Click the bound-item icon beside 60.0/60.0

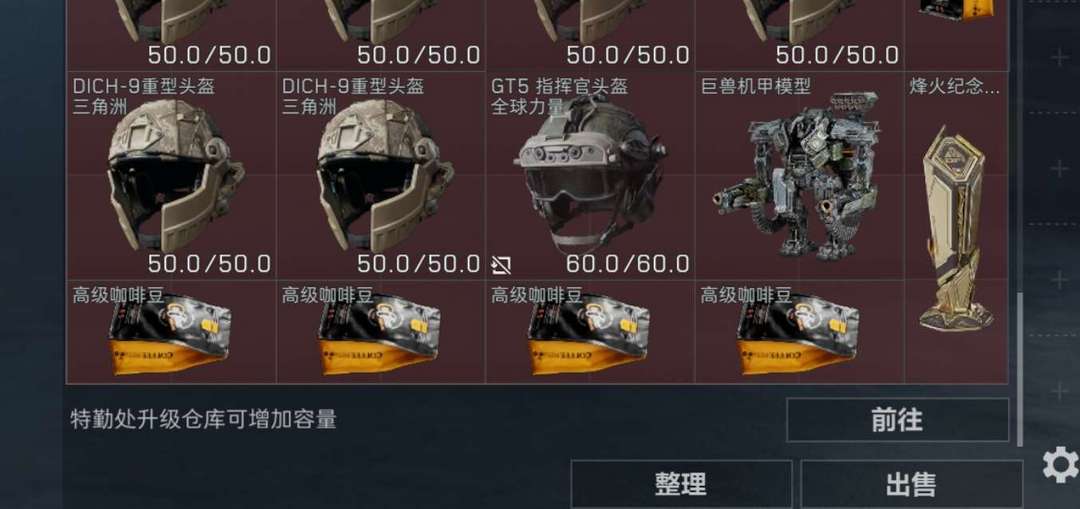(501, 265)
